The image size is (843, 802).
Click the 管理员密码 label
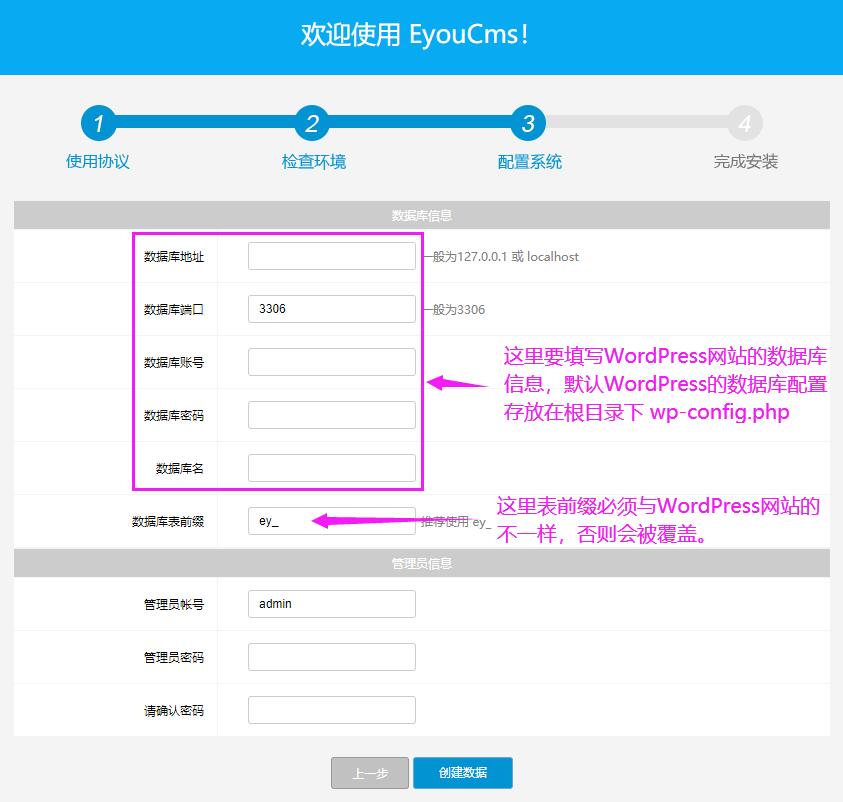pos(174,657)
